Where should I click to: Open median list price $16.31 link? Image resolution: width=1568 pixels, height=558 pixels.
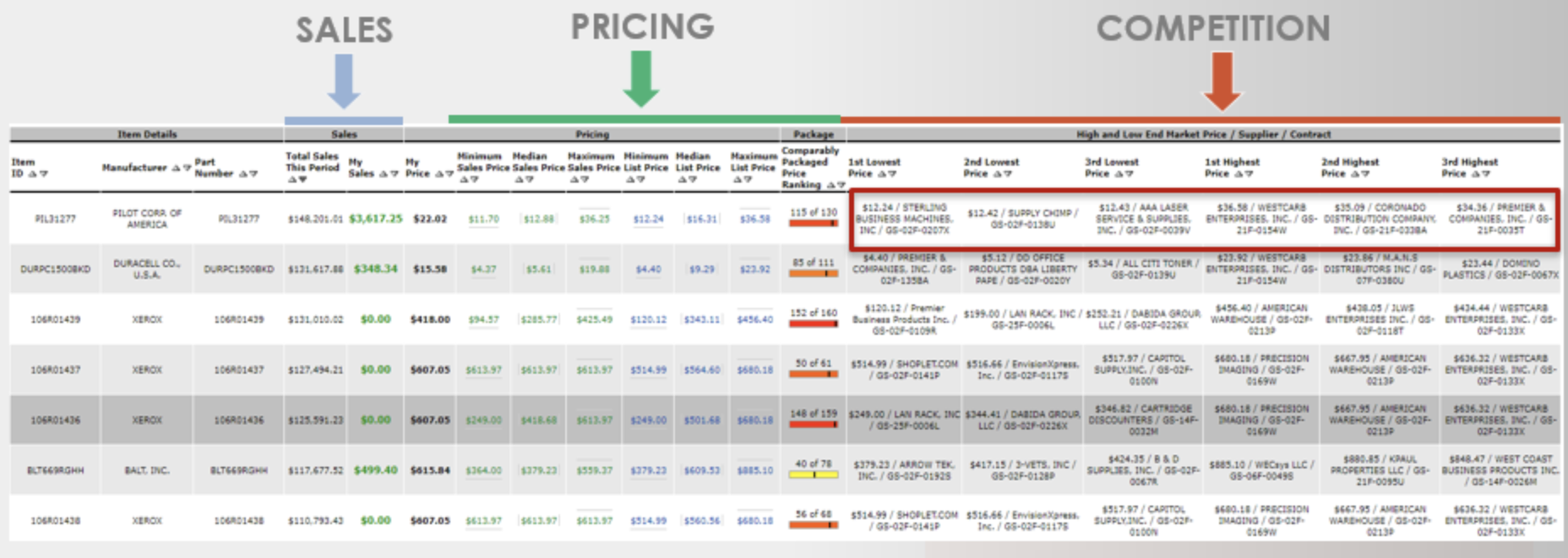pyautogui.click(x=702, y=219)
